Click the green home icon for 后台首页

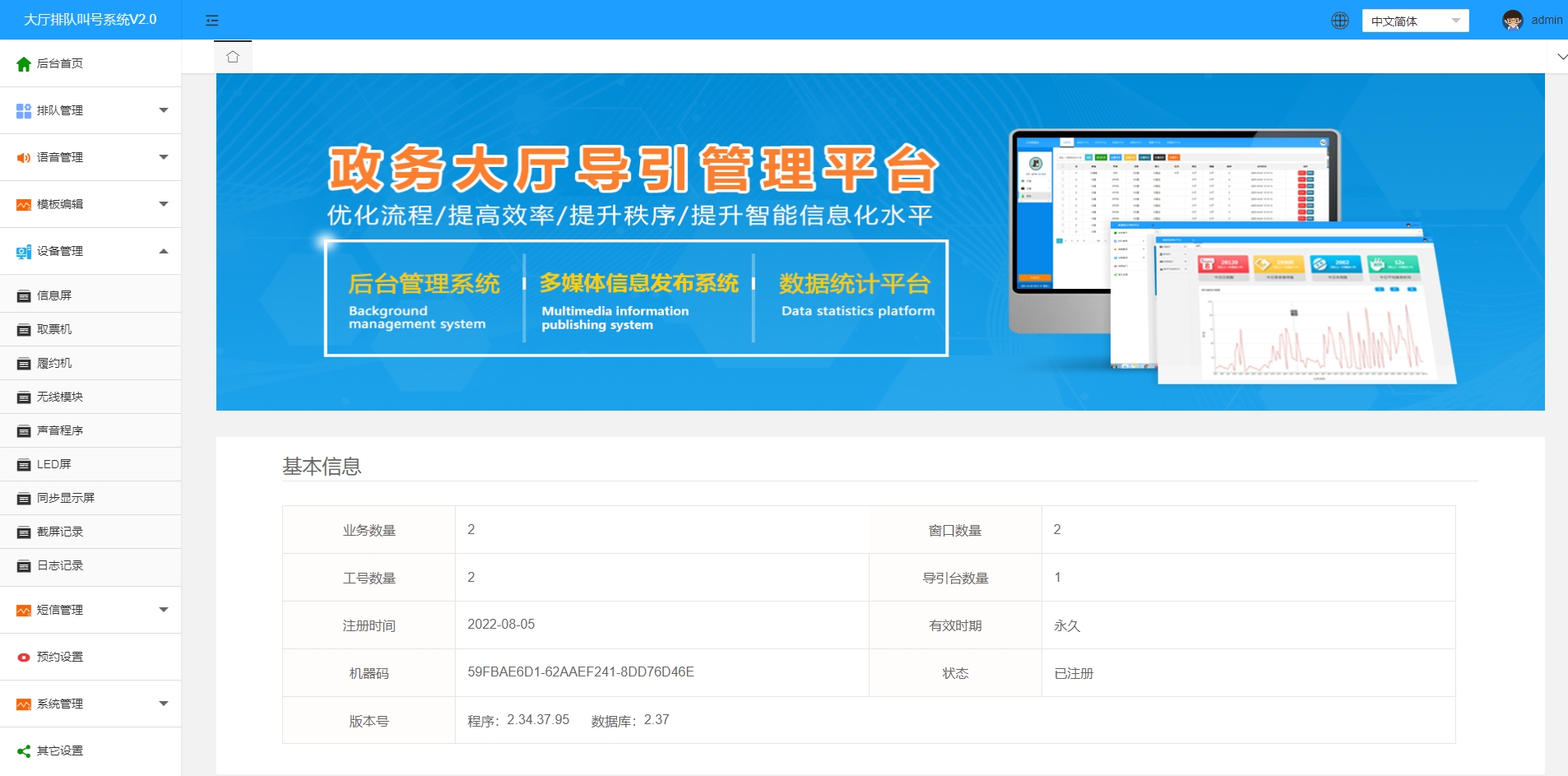point(24,64)
